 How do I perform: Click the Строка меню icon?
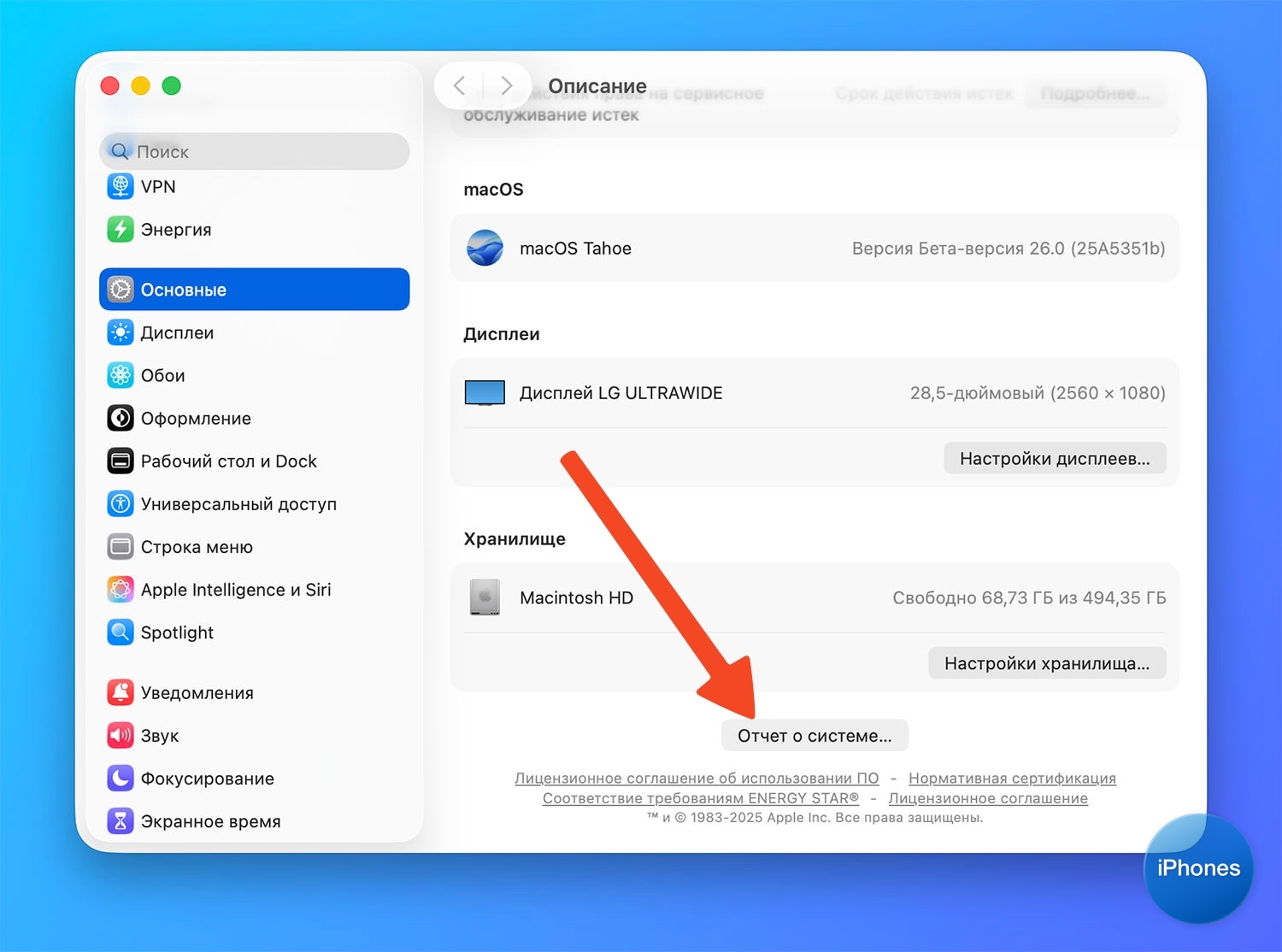point(121,546)
